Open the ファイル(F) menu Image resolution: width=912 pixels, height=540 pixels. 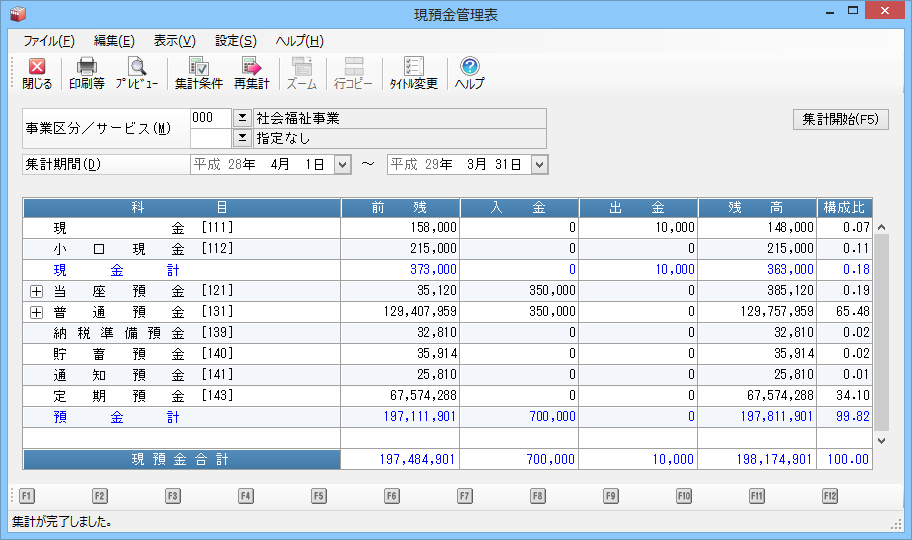coord(48,41)
